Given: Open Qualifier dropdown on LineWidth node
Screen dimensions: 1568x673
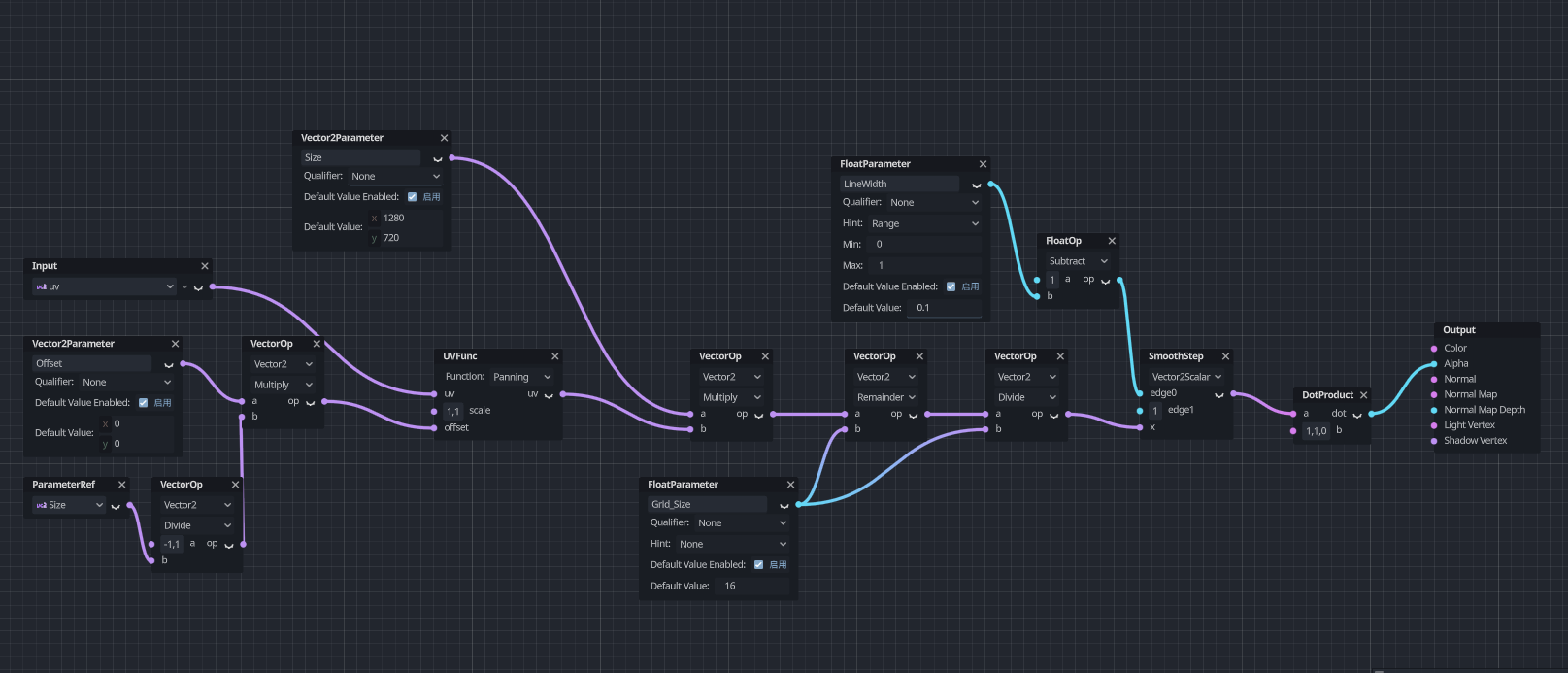Looking at the screenshot, I should coord(934,203).
